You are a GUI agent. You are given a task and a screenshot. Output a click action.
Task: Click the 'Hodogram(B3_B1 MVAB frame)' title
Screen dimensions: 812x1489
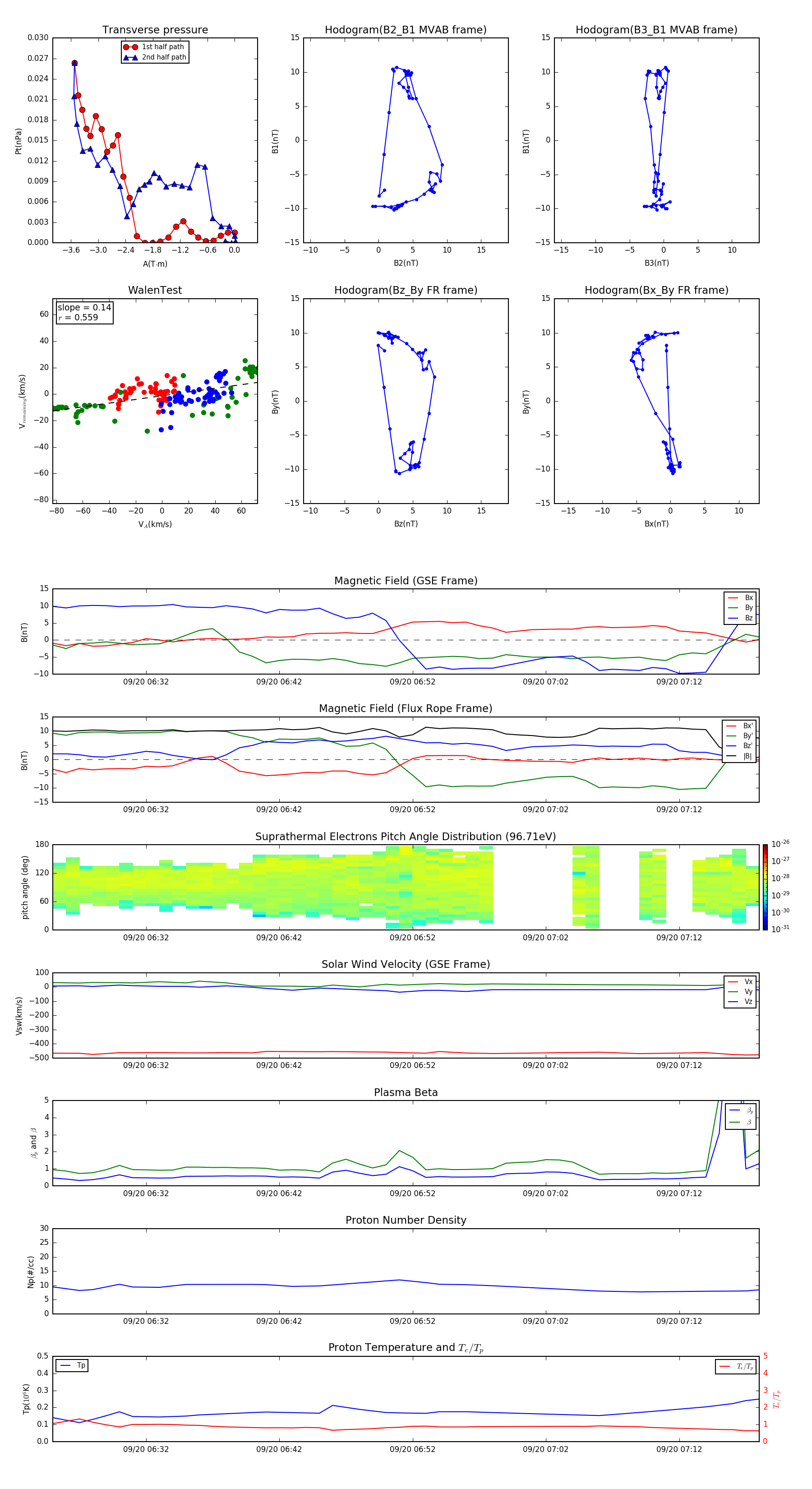(x=656, y=30)
